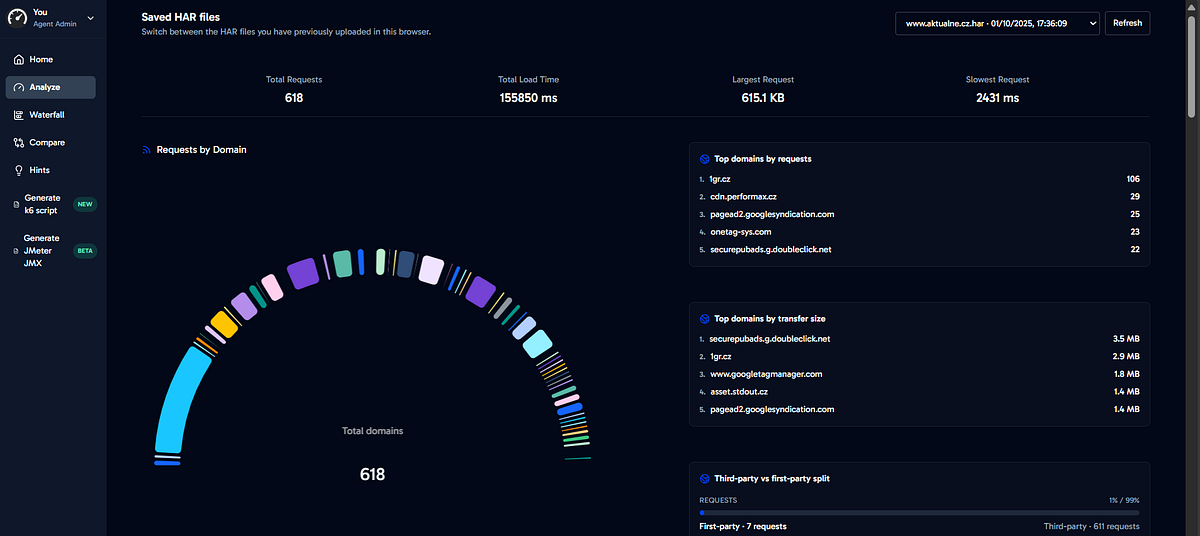Screen dimensions: 1200x536
Task: Click the Generate JMeter JMX file icon
Action: tap(16, 250)
